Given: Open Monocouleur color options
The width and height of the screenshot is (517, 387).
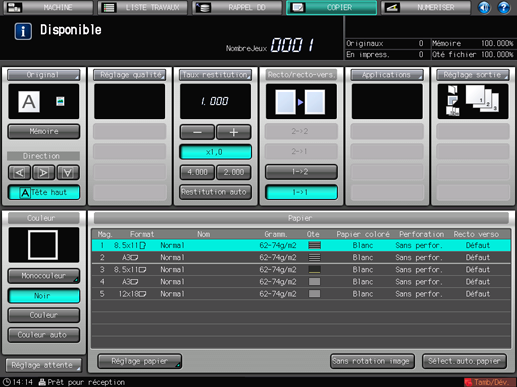Looking at the screenshot, I should point(44,276).
